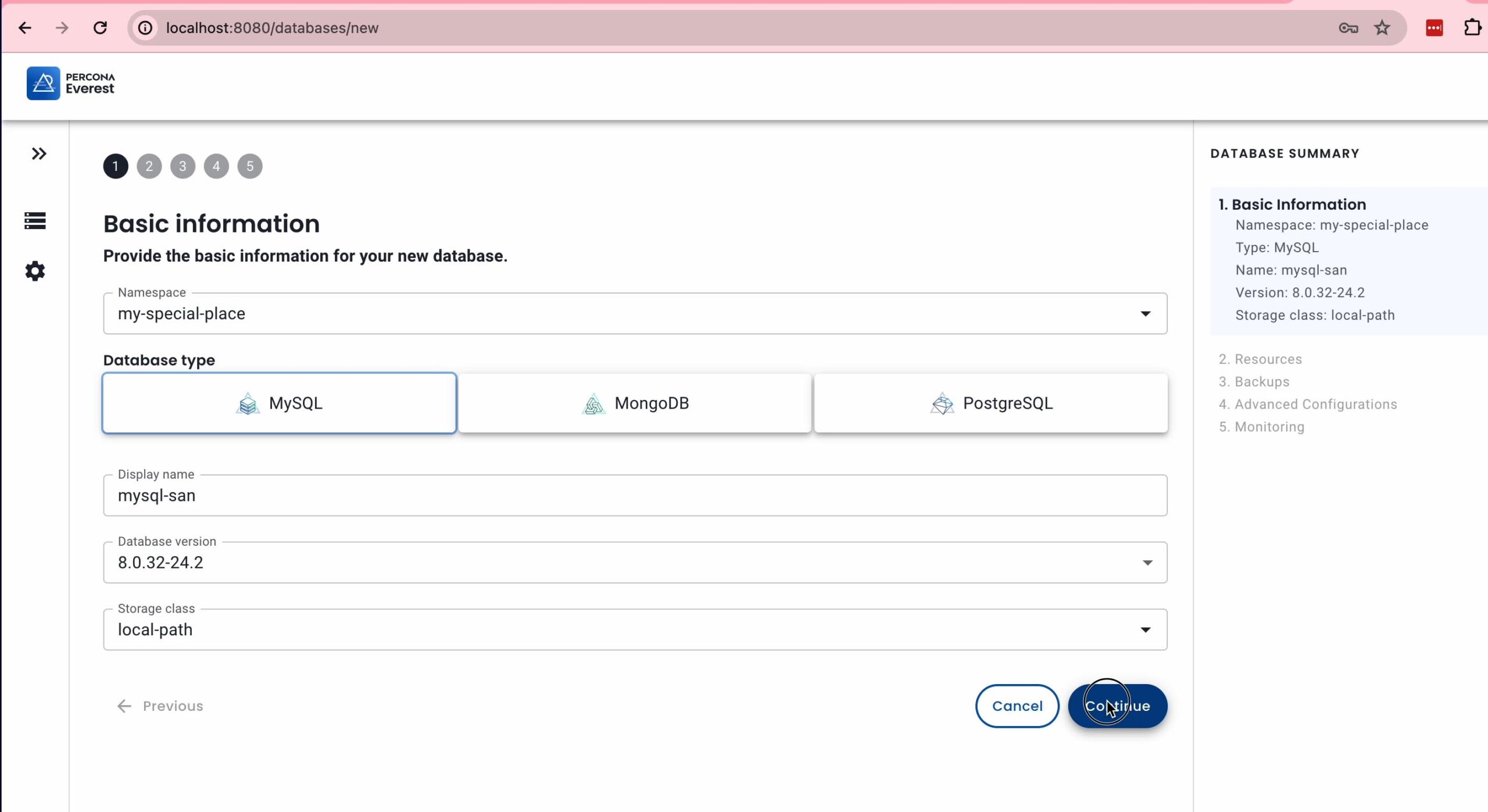1488x812 pixels.
Task: View site information icon beside URL
Action: pos(145,28)
